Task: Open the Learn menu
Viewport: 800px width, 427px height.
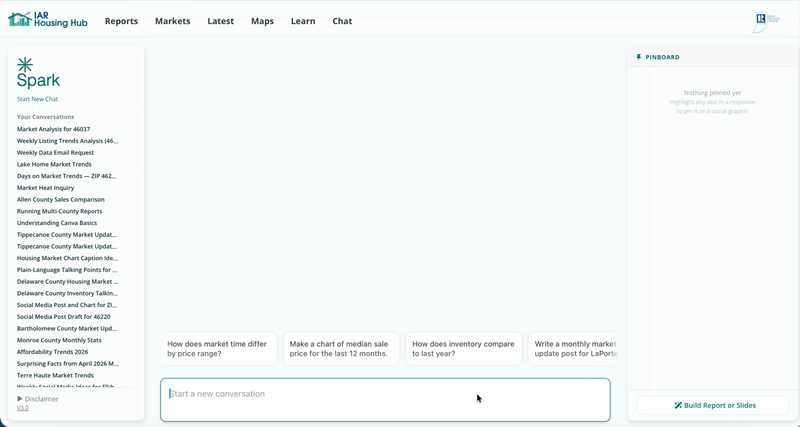Action: [303, 21]
